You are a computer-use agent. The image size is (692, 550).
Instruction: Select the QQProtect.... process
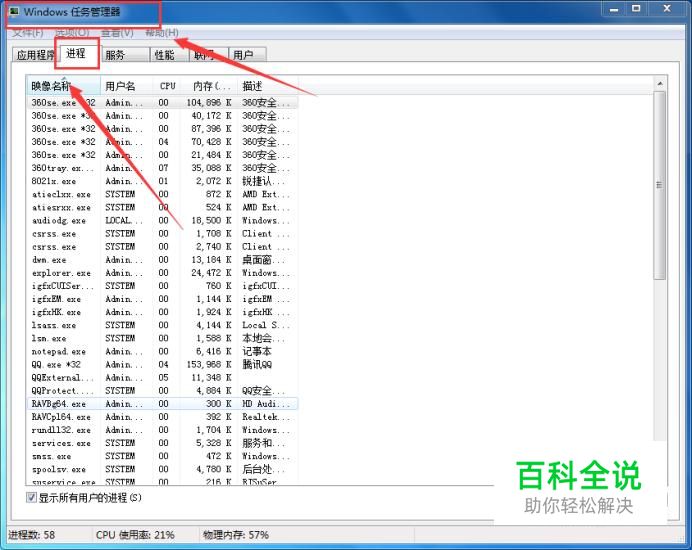[x=162, y=391]
